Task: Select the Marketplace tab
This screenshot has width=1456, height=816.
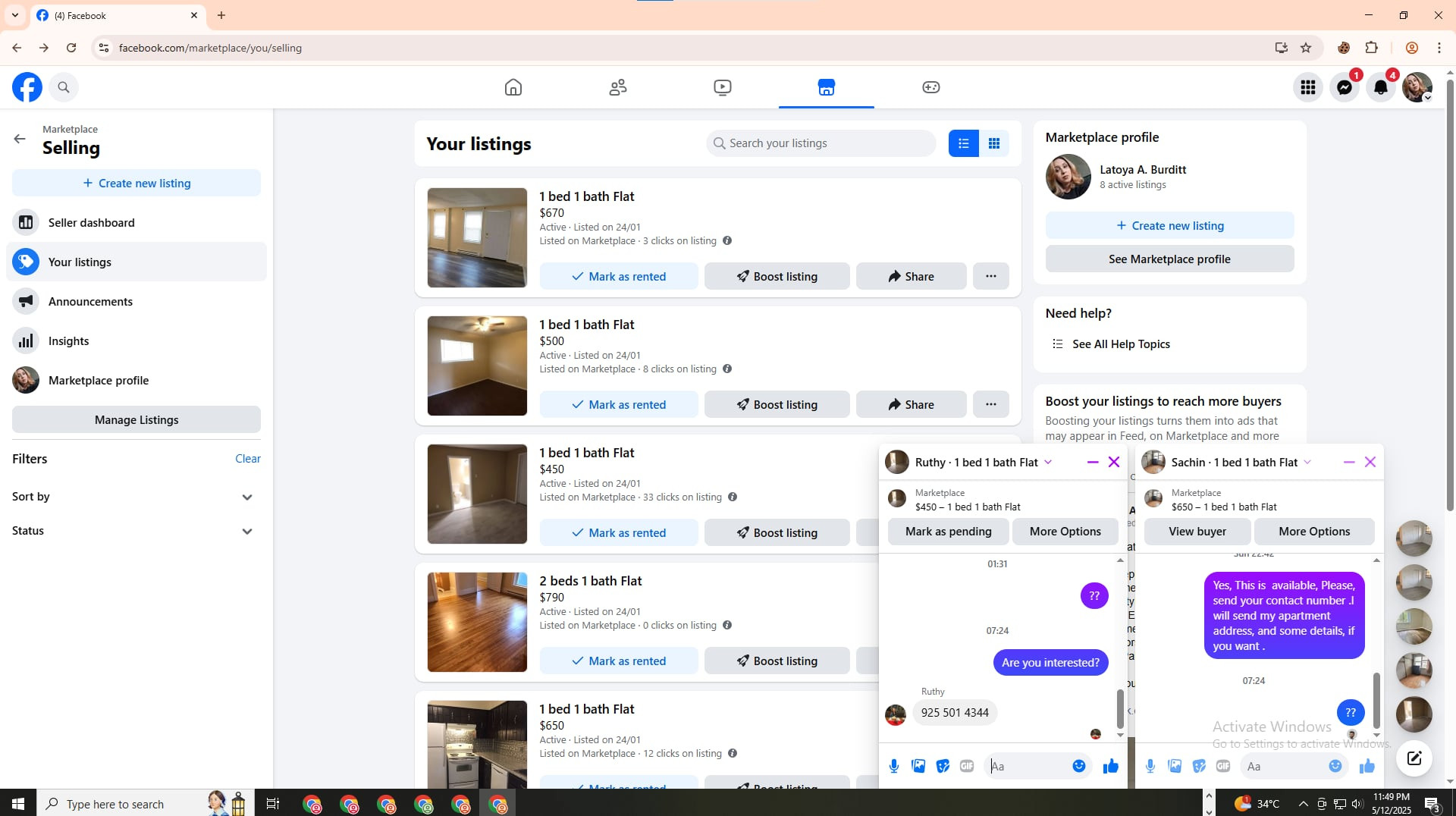Action: pos(827,87)
